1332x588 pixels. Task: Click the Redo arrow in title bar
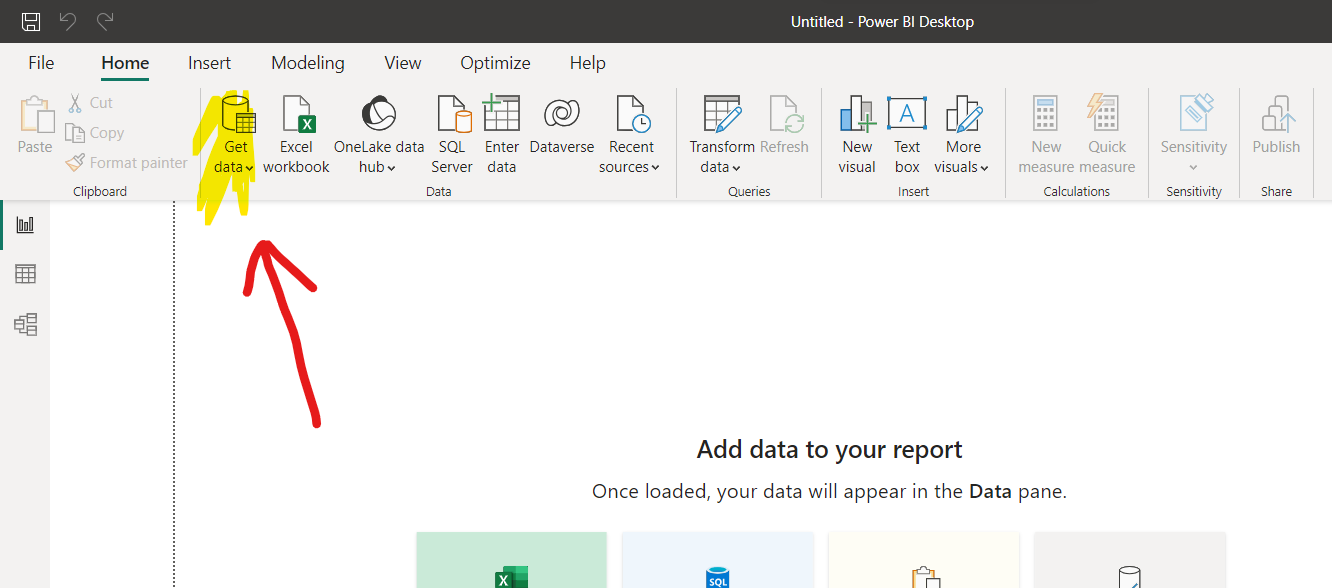pos(105,21)
